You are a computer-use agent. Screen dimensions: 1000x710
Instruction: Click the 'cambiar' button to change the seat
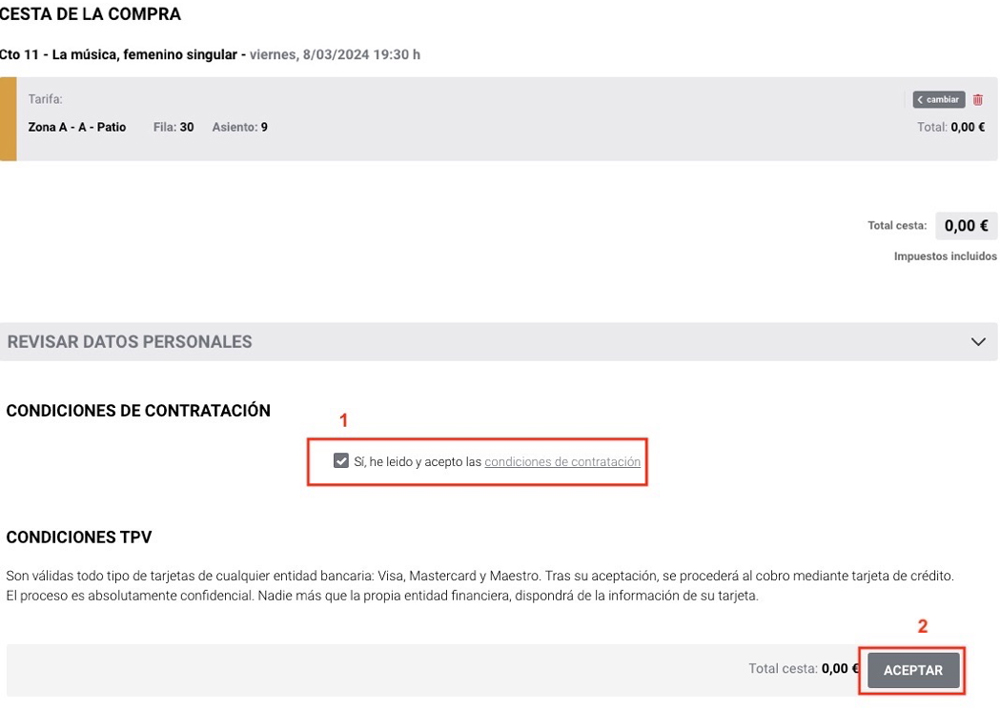click(x=938, y=100)
